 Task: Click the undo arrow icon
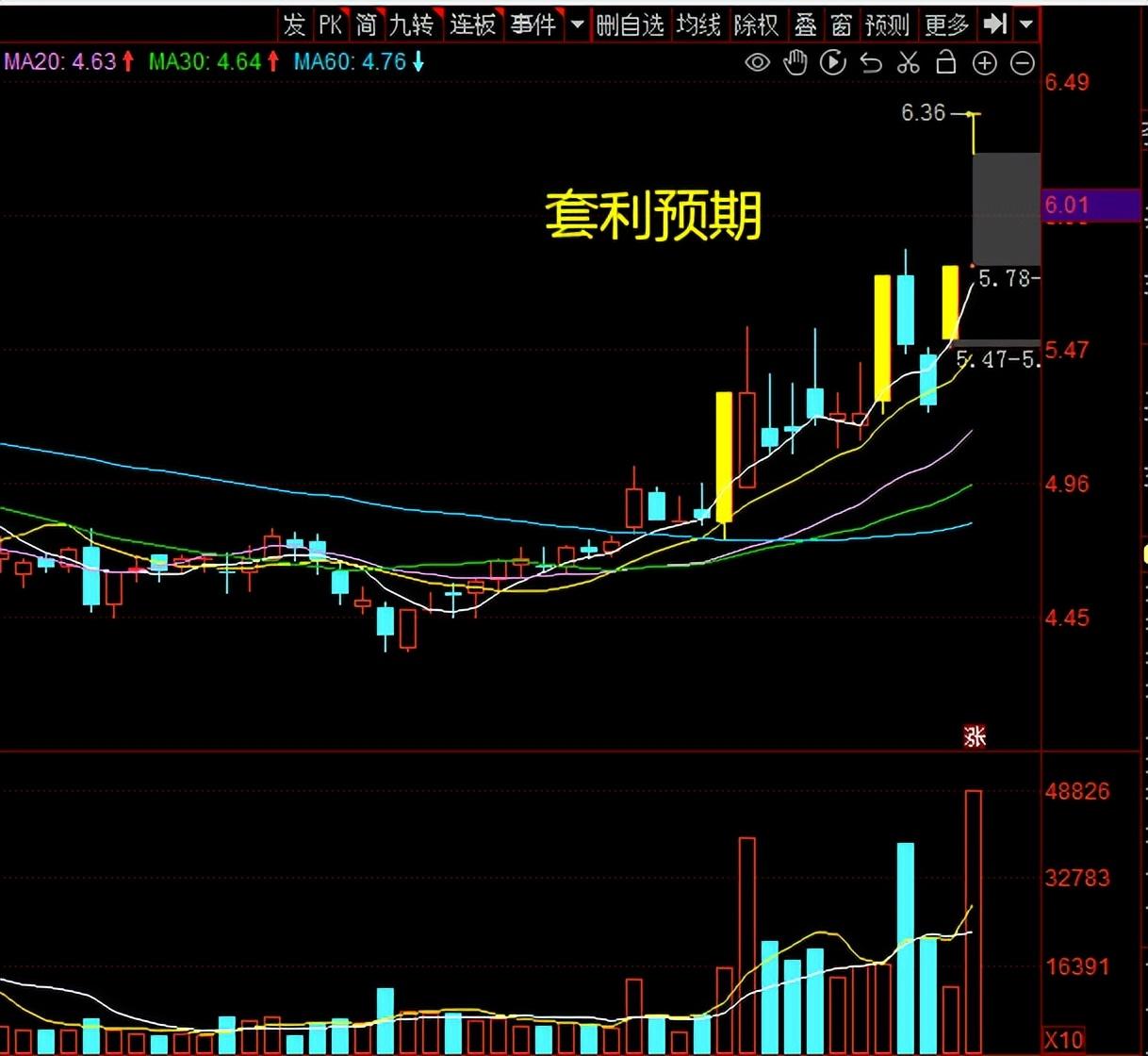871,63
